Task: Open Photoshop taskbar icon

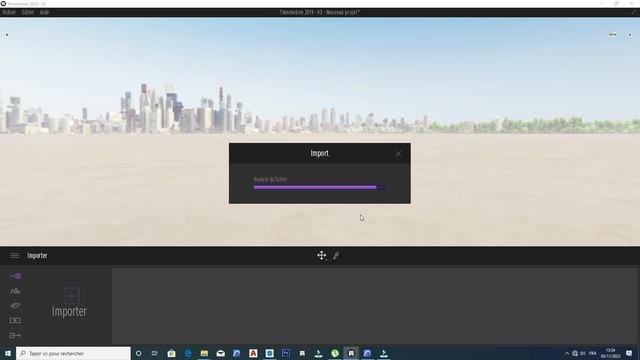Action: coord(286,353)
